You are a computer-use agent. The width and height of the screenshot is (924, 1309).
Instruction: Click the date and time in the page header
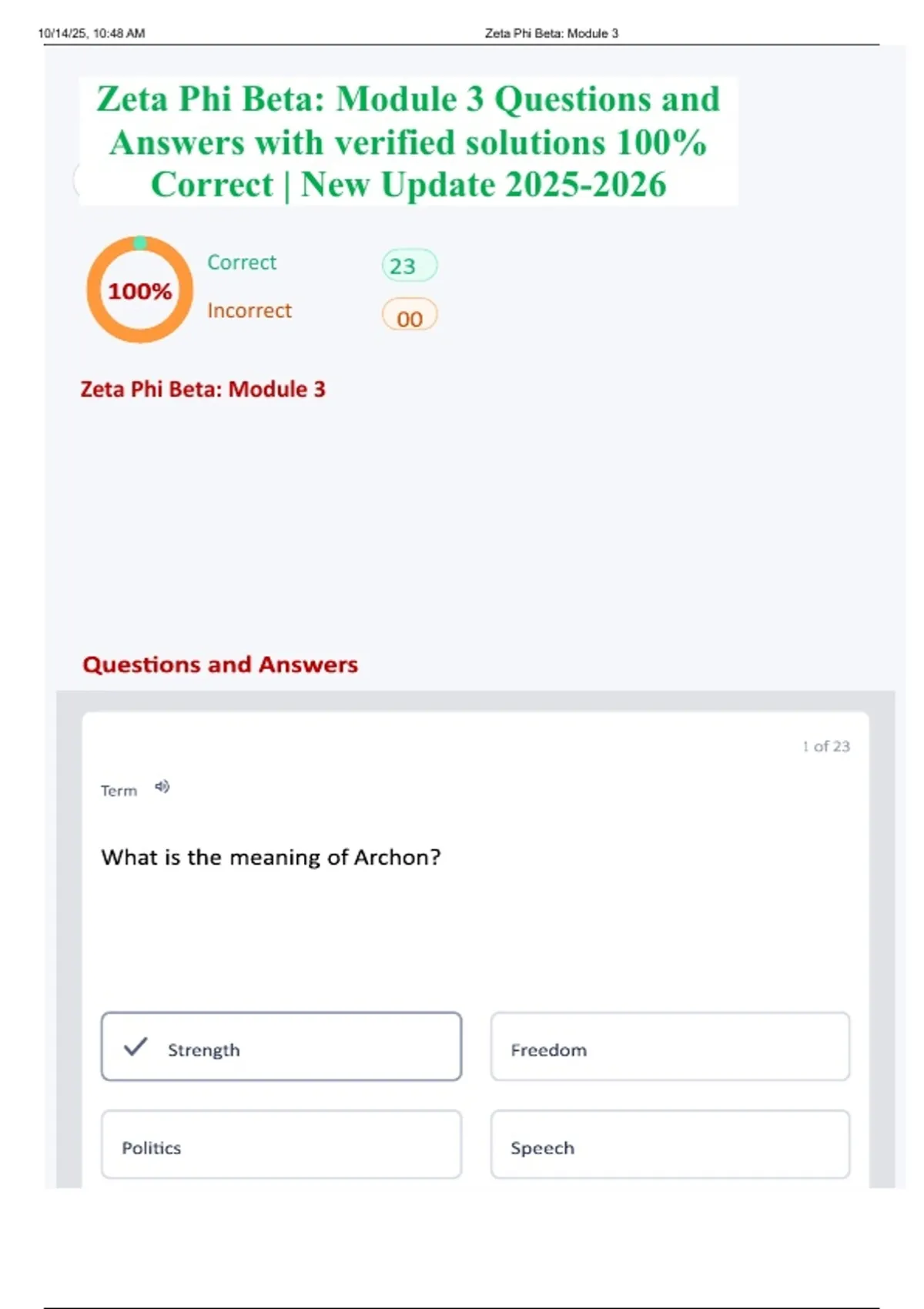91,33
